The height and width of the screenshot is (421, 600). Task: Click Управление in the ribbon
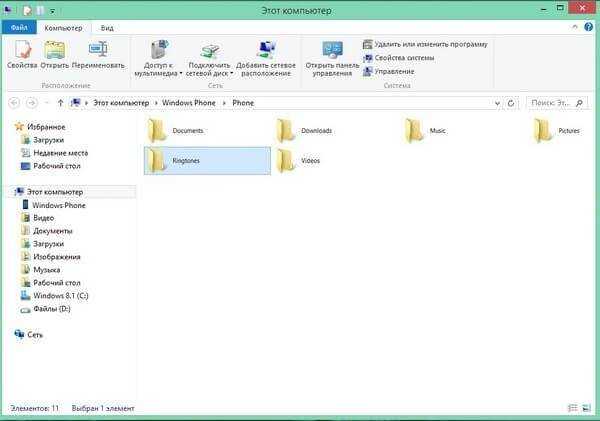pyautogui.click(x=389, y=72)
